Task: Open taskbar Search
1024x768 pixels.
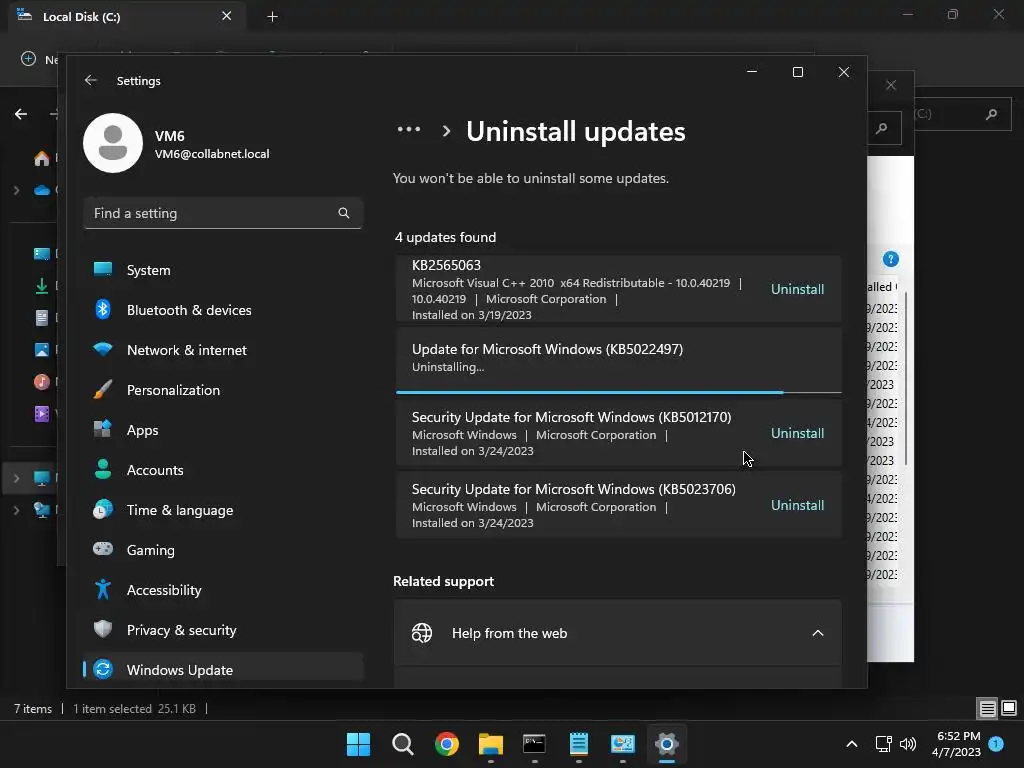Action: (x=402, y=744)
